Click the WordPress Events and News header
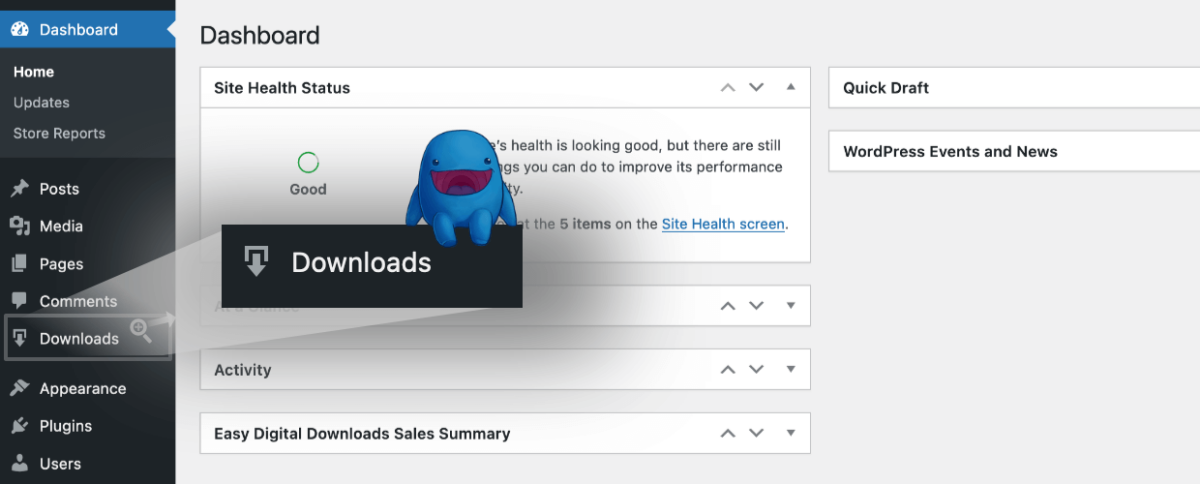This screenshot has width=1200, height=484. [950, 152]
